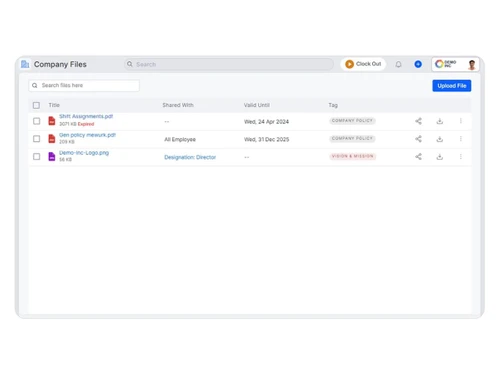Click the Company Files page title
The image size is (500, 375).
pyautogui.click(x=60, y=64)
